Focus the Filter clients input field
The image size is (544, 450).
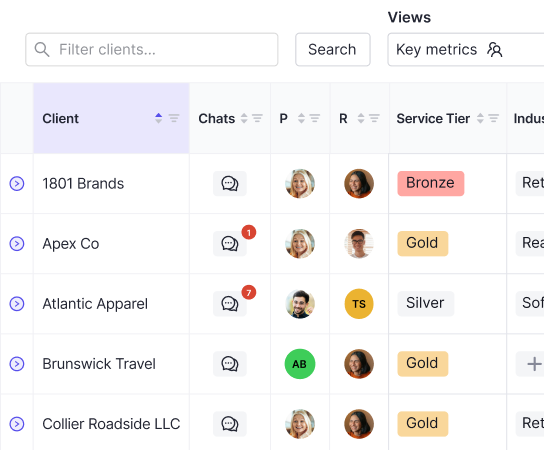(152, 49)
